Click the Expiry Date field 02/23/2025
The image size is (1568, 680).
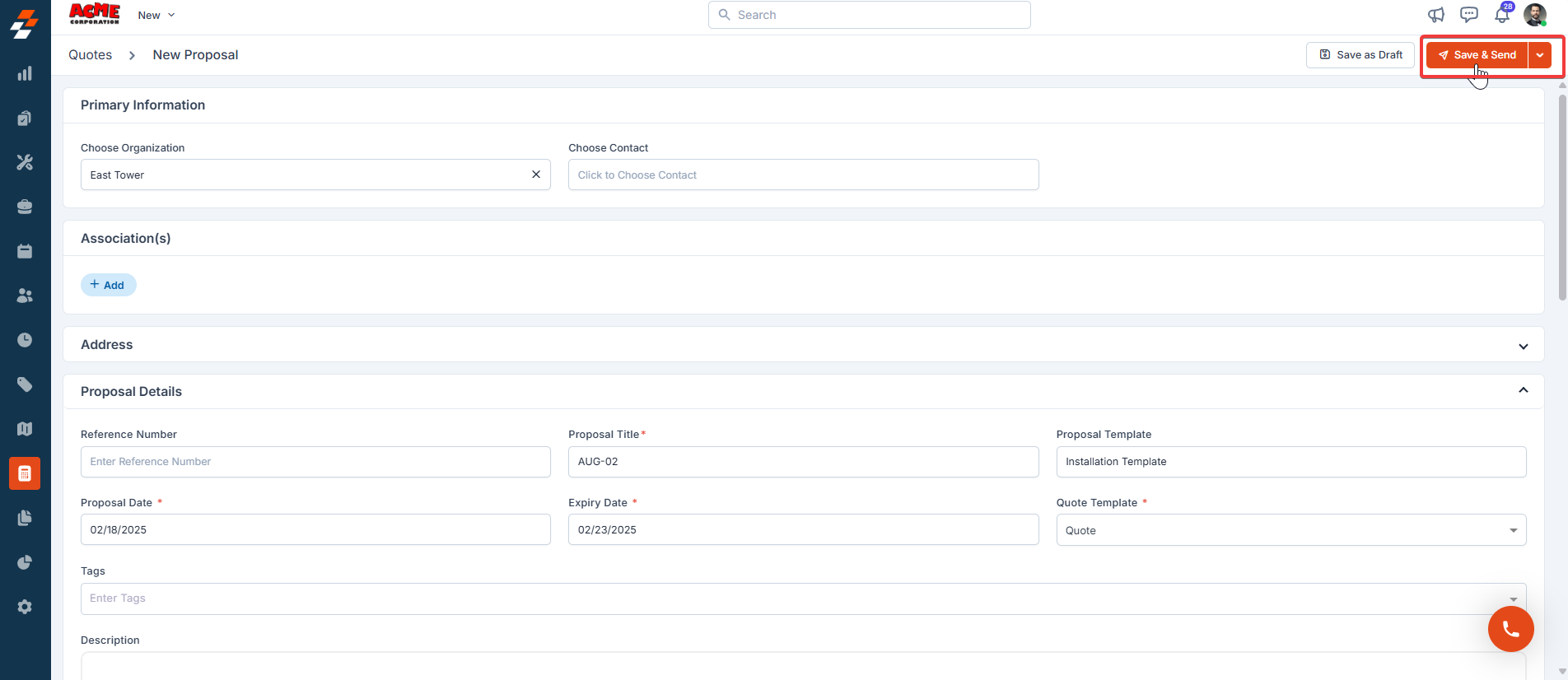(803, 529)
